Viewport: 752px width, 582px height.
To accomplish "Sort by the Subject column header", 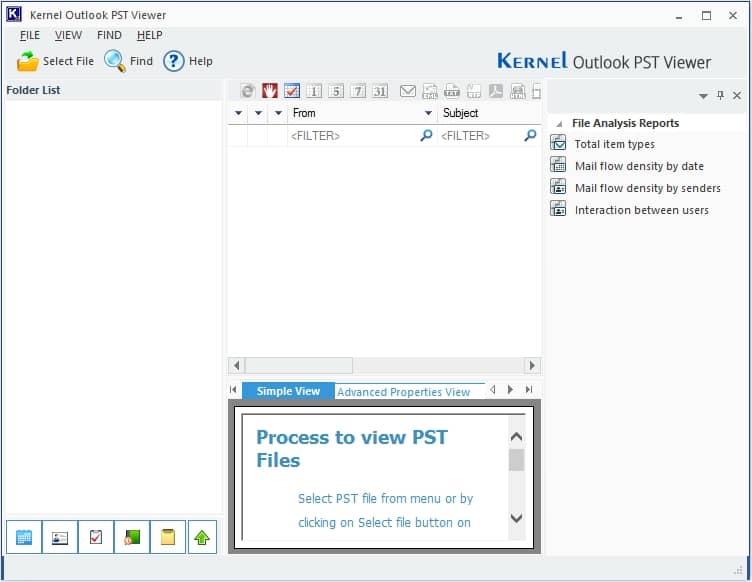I will [489, 114].
